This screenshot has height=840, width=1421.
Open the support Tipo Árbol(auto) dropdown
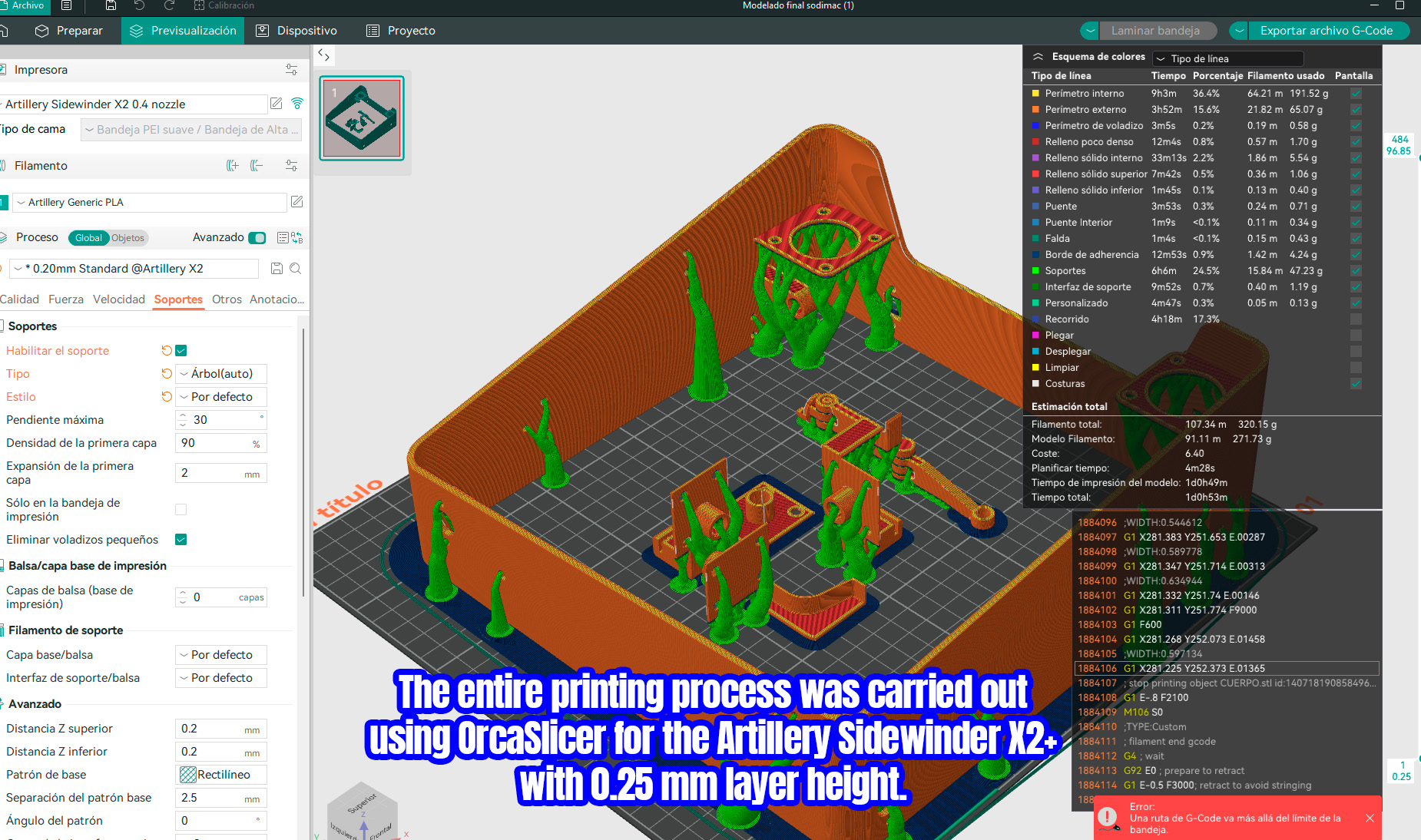(x=221, y=374)
